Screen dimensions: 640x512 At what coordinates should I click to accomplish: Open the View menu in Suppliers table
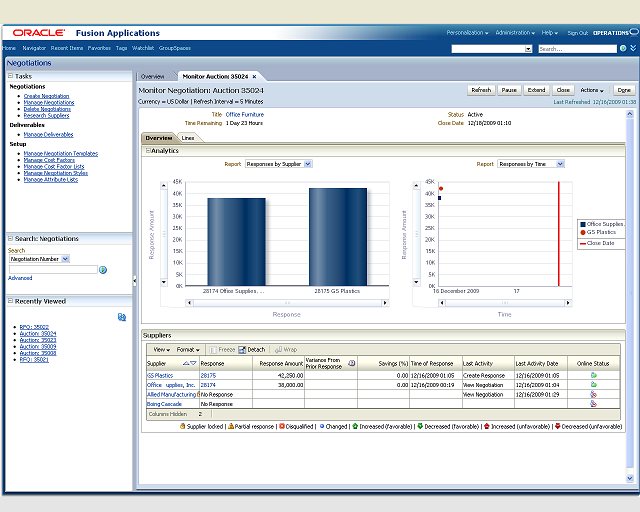tap(162, 349)
